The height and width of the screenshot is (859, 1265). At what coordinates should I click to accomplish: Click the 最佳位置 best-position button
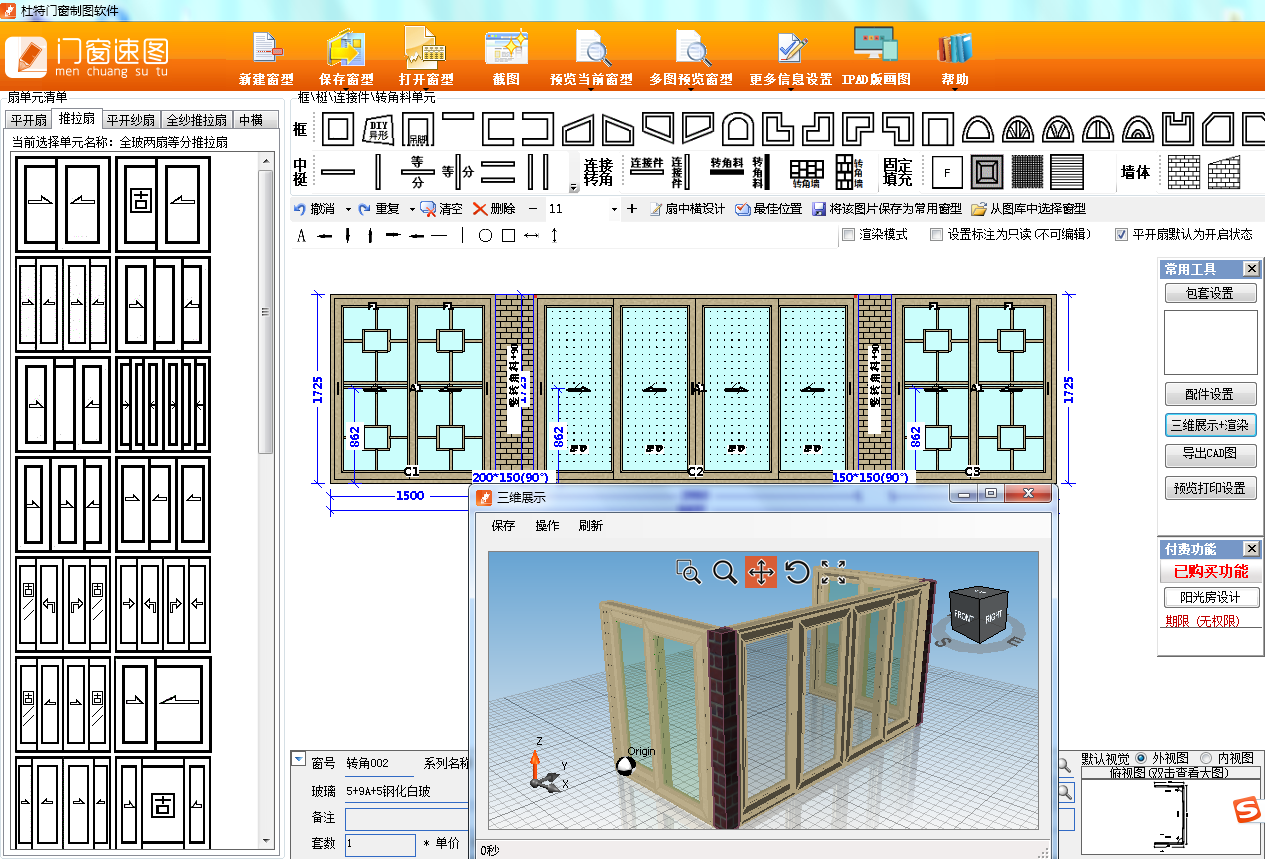[768, 209]
